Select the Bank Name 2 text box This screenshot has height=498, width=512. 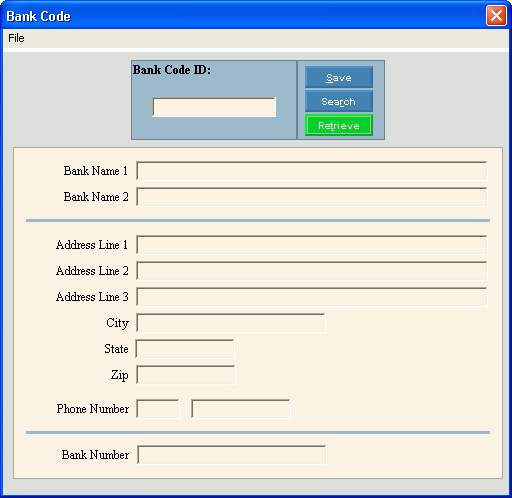pyautogui.click(x=312, y=197)
